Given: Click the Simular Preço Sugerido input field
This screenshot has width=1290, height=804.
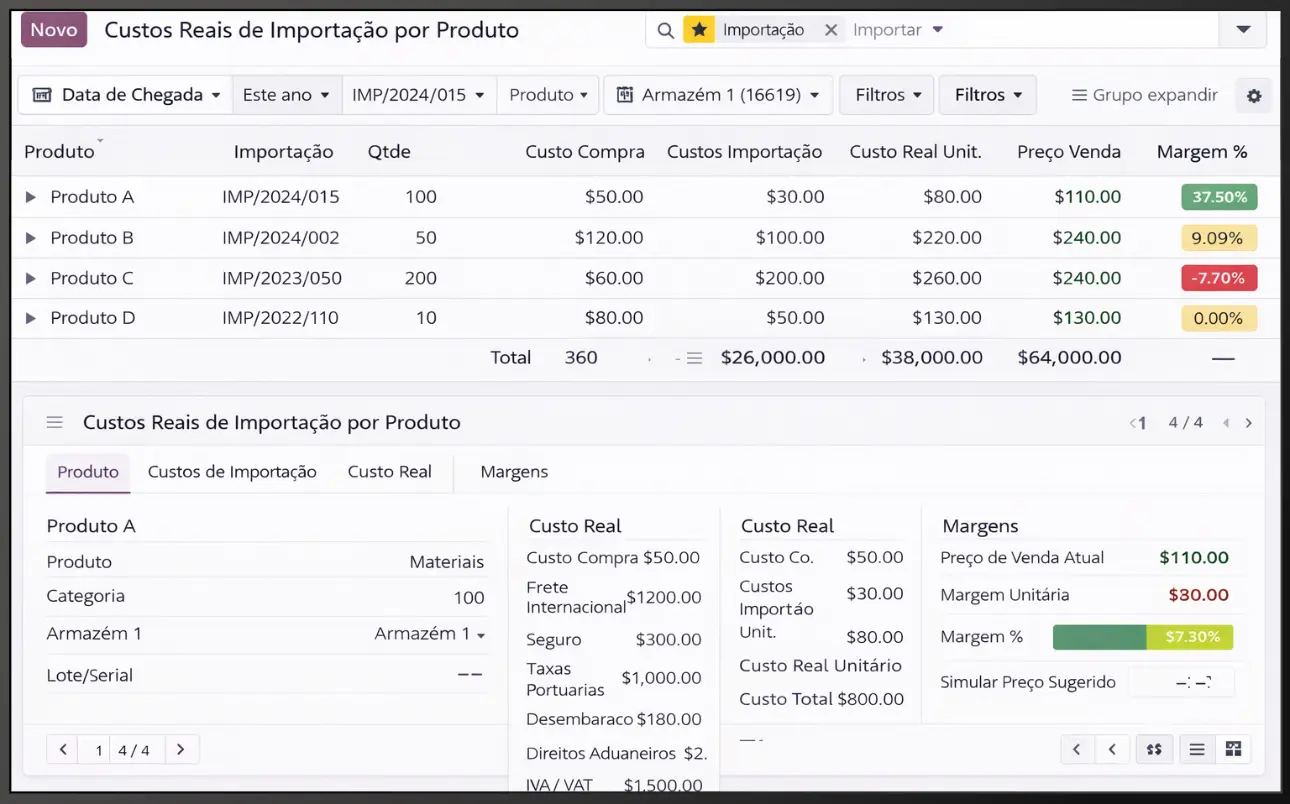Looking at the screenshot, I should tap(1181, 683).
